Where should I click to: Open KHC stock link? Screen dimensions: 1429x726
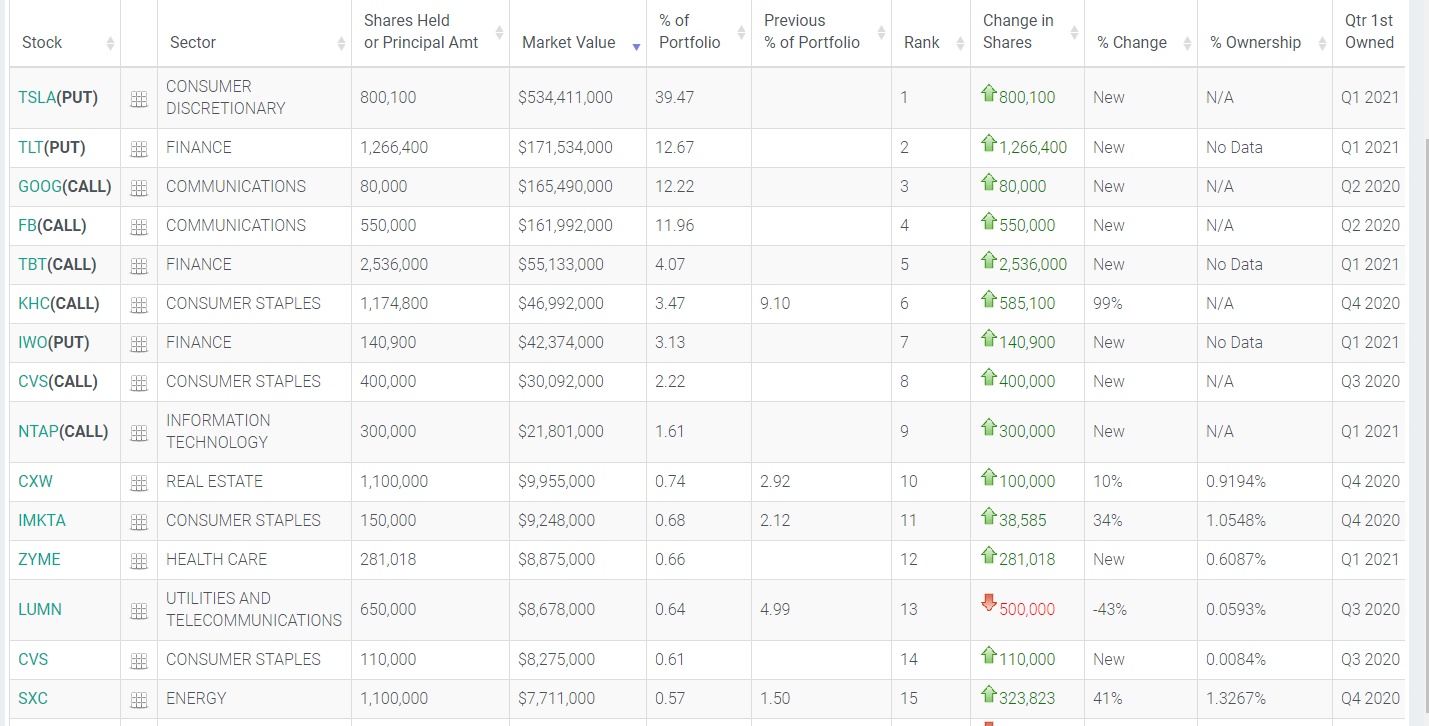pyautogui.click(x=34, y=304)
